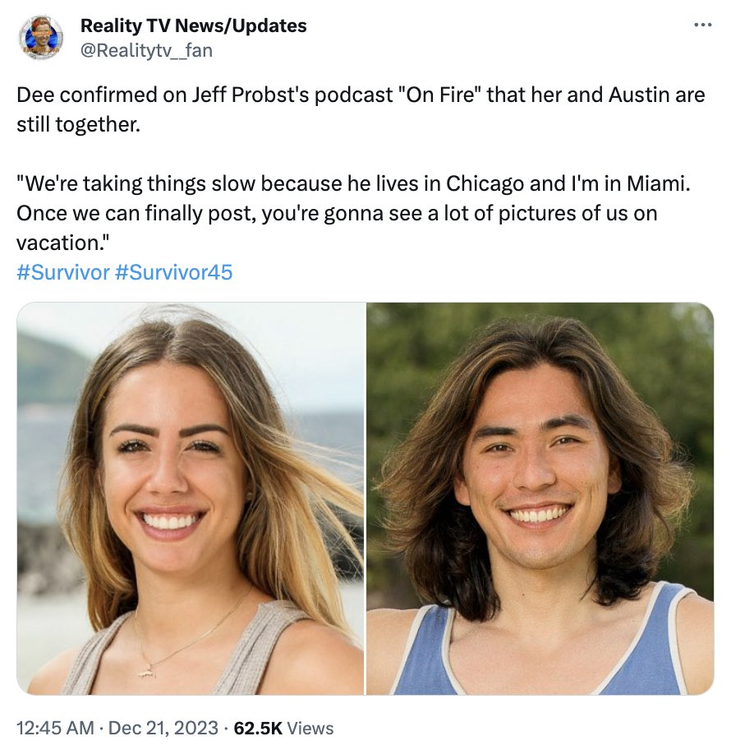The width and height of the screenshot is (731, 750).
Task: Click the word "Chicago" in the quote
Action: 485,184
